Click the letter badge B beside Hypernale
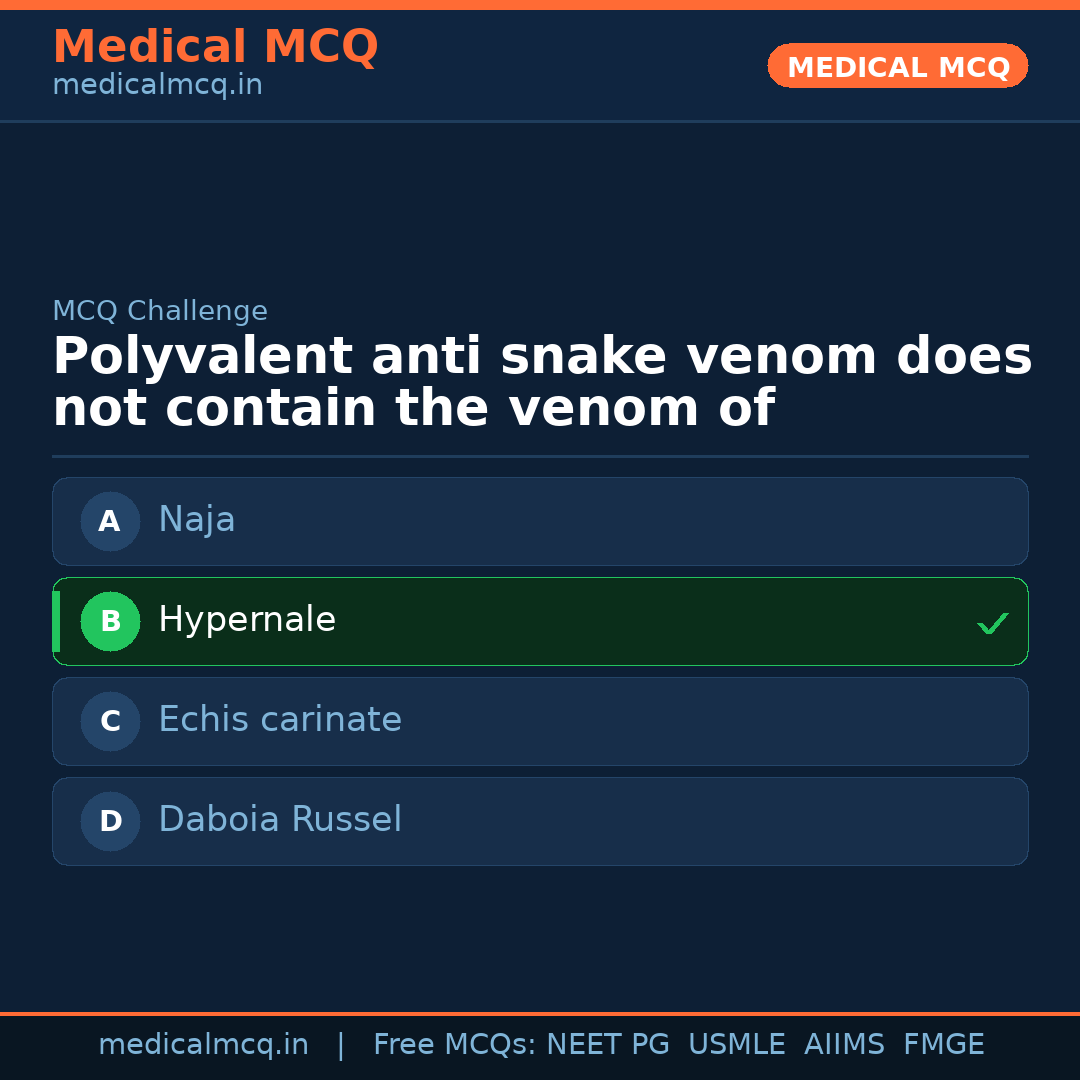 [110, 621]
